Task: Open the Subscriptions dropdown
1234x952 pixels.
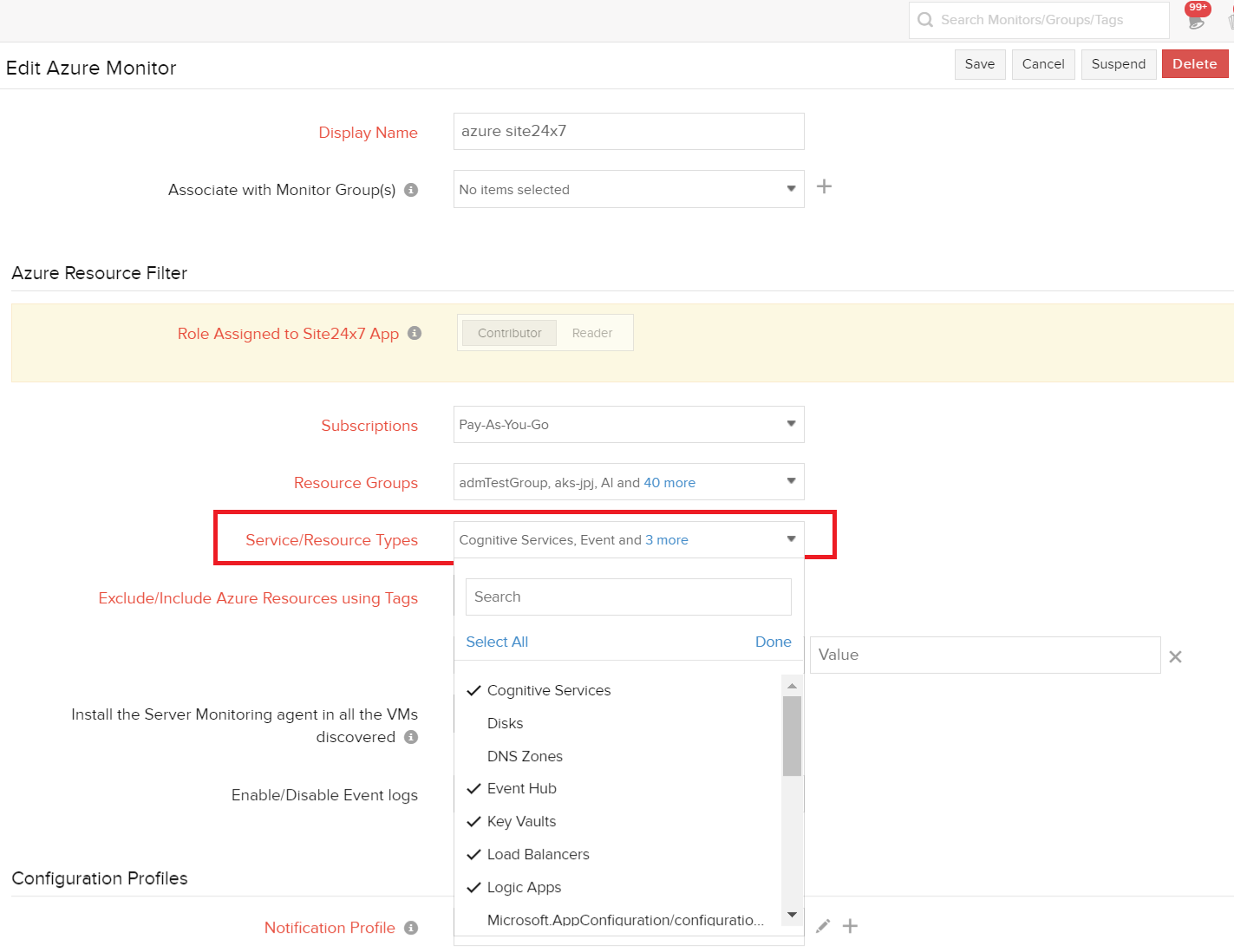Action: (x=628, y=425)
